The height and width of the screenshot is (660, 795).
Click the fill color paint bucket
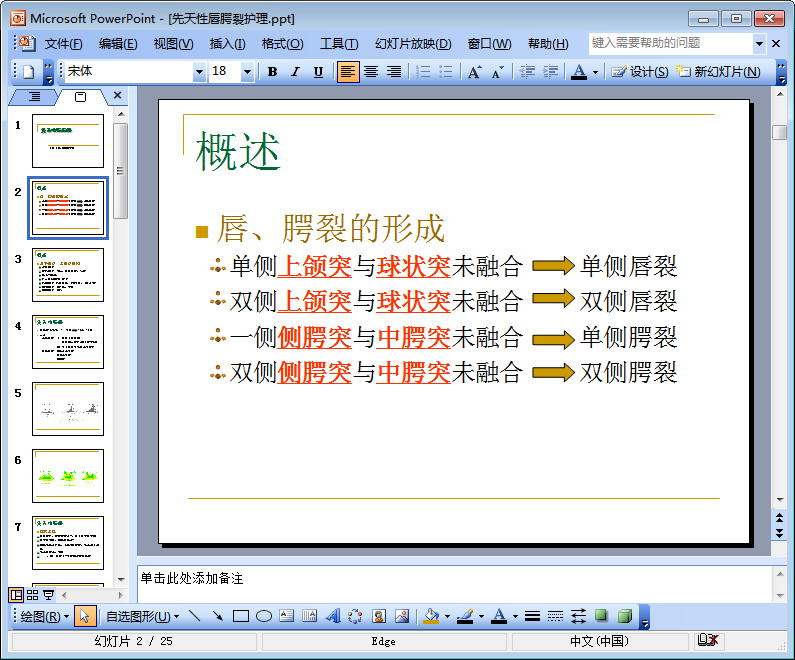pyautogui.click(x=430, y=616)
